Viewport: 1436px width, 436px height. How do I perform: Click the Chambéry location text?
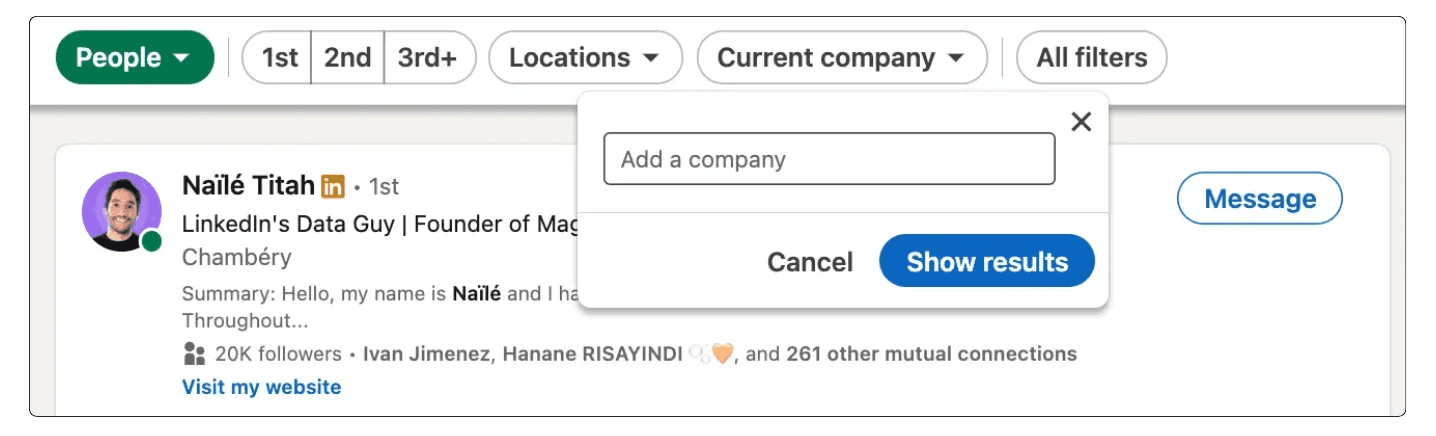(x=237, y=257)
